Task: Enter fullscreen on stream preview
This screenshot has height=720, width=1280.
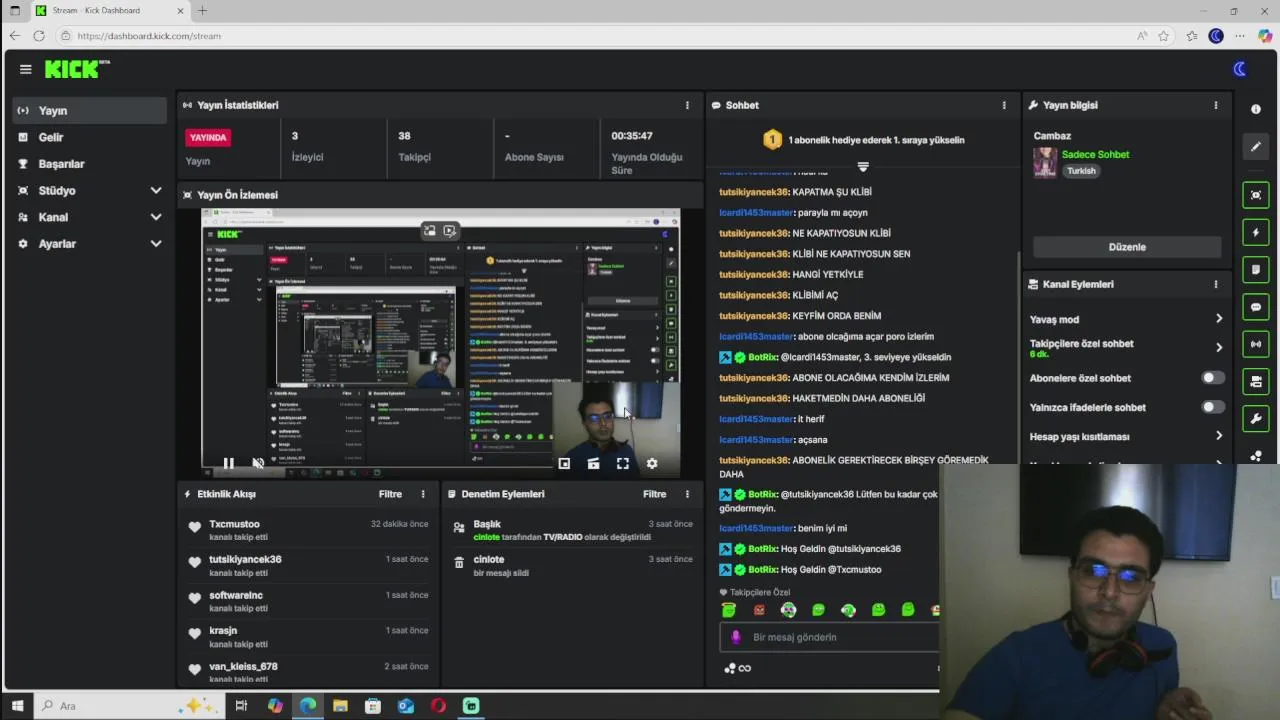Action: pos(622,463)
